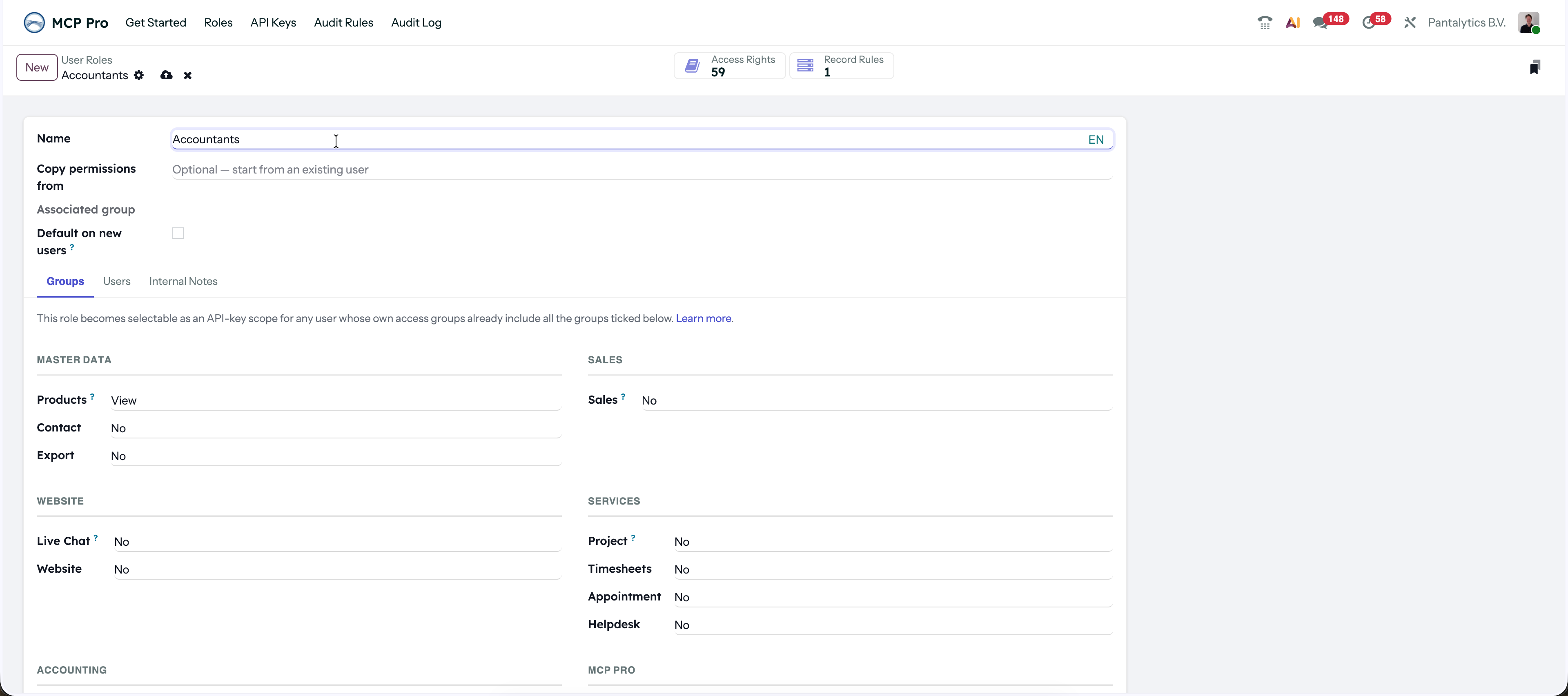
Task: Open the Live Chat access dropdown
Action: [x=337, y=541]
